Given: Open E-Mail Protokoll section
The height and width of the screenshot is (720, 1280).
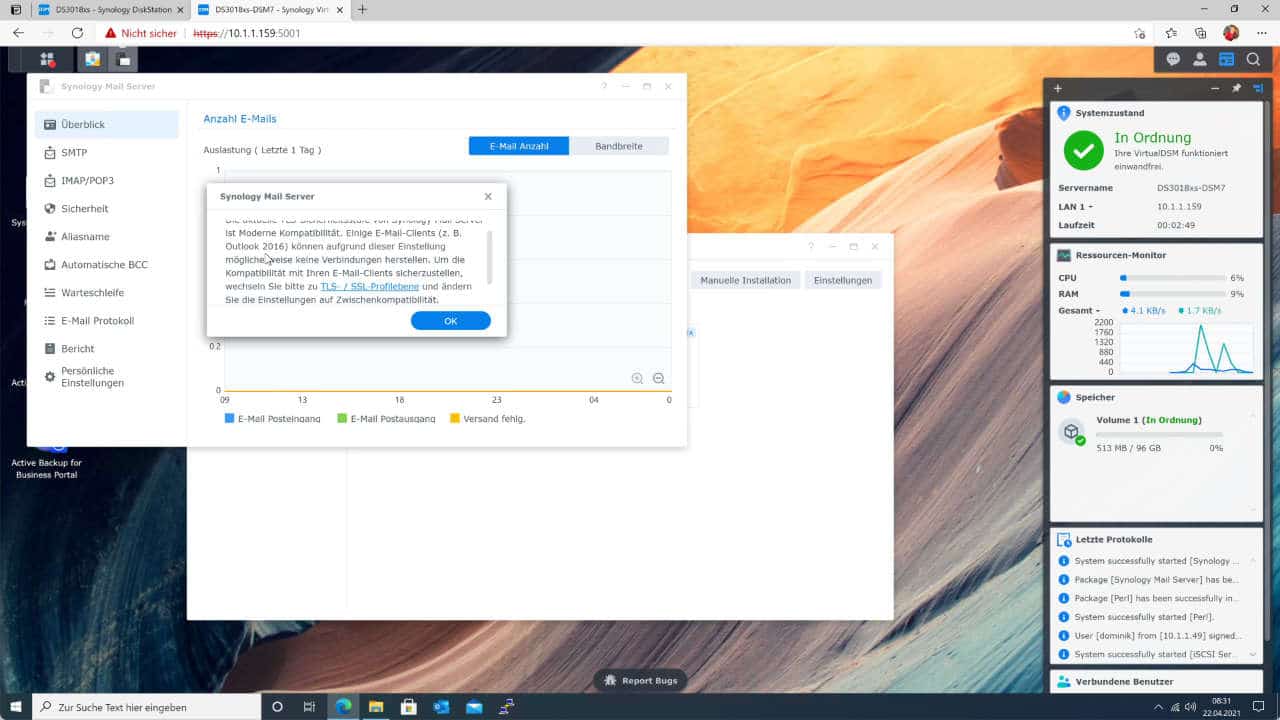Looking at the screenshot, I should (106, 321).
